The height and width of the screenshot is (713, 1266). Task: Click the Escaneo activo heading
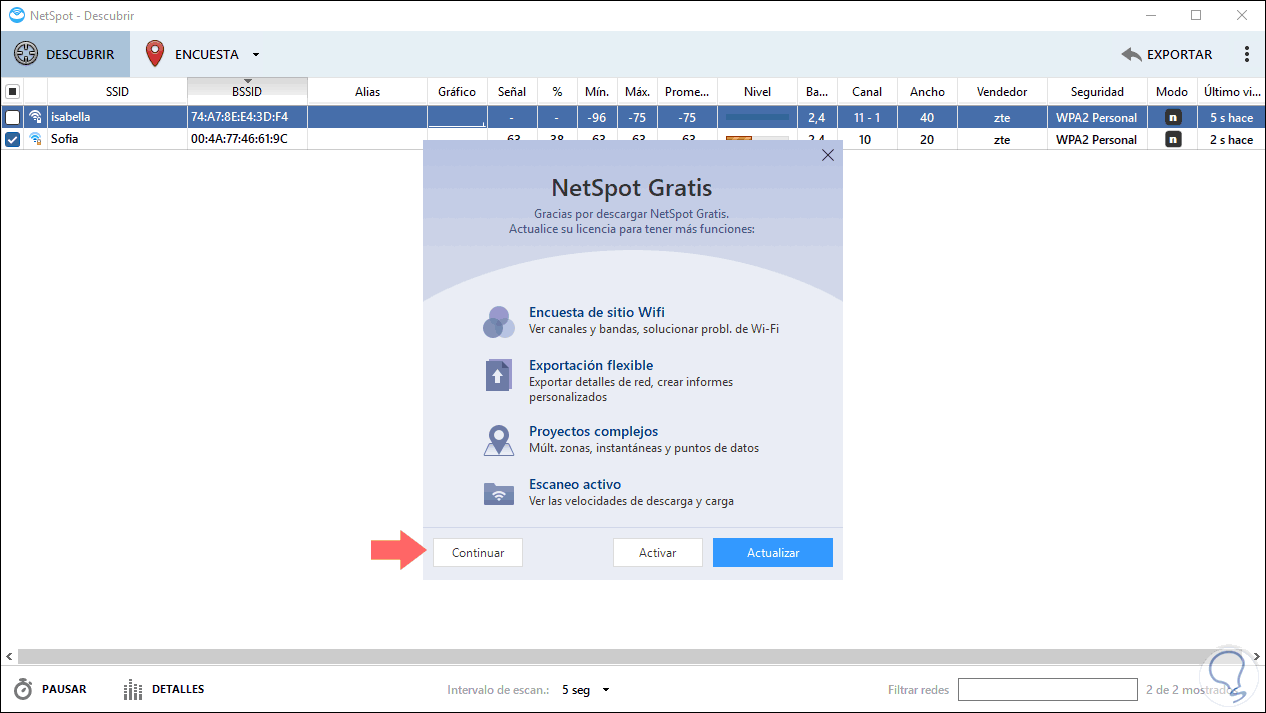[x=575, y=484]
